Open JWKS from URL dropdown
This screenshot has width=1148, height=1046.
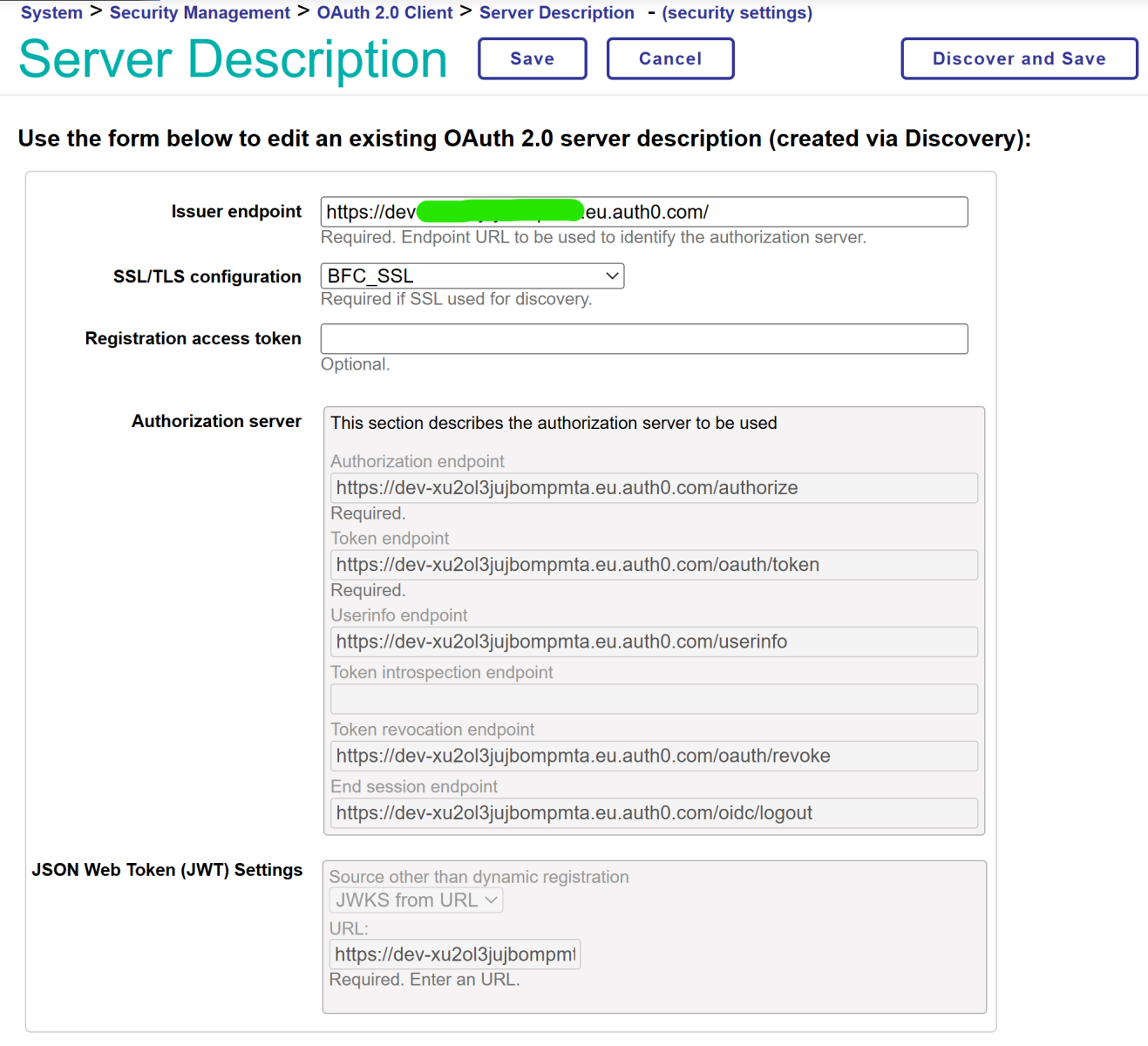[x=416, y=900]
